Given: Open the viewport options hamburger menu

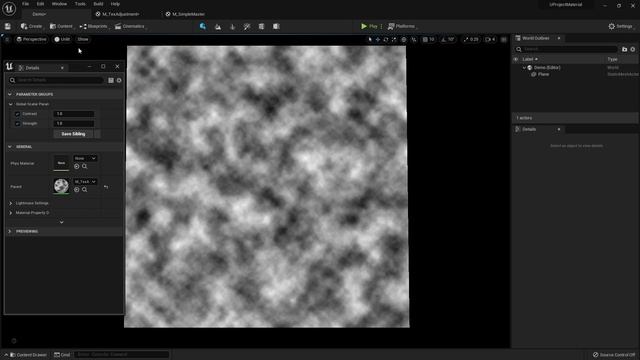Looking at the screenshot, I should click(x=7, y=40).
